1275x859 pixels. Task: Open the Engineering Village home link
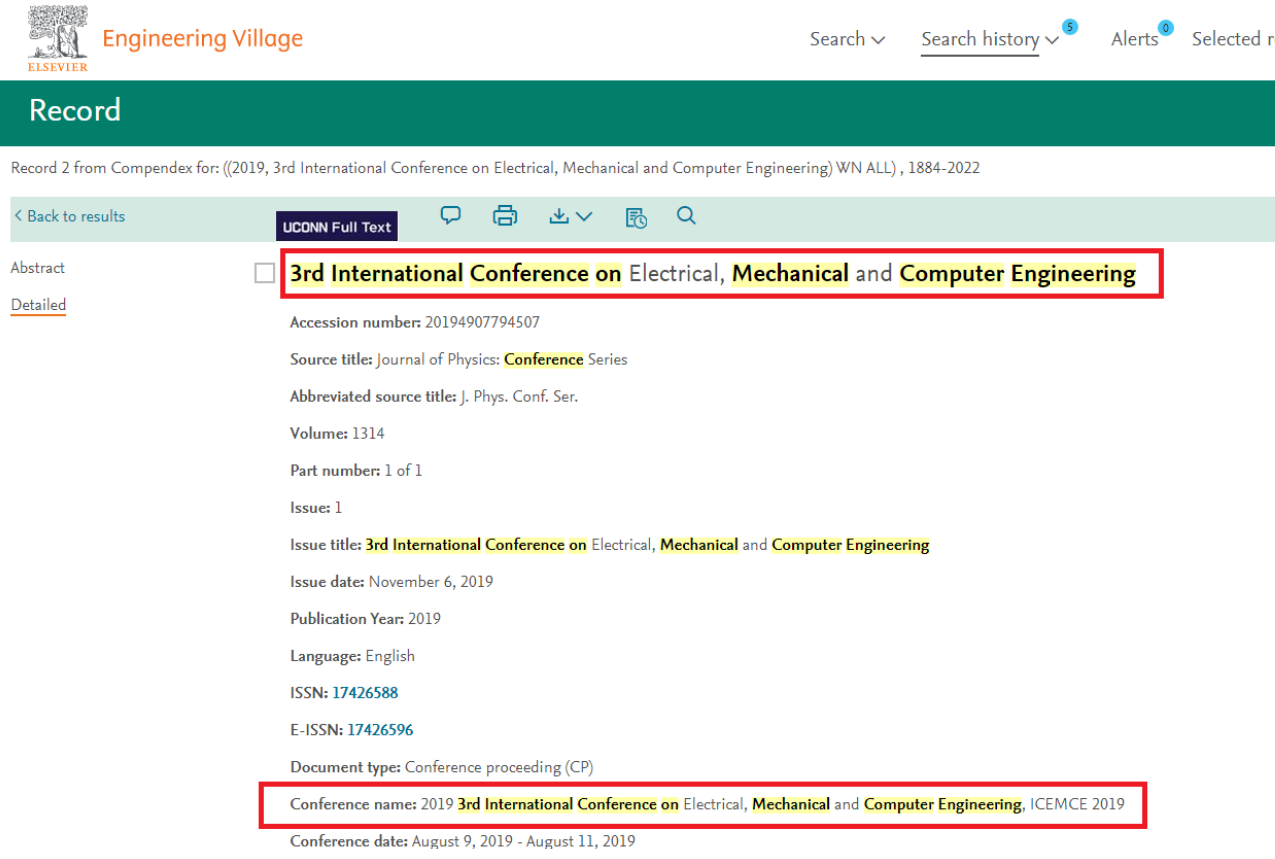tap(202, 39)
